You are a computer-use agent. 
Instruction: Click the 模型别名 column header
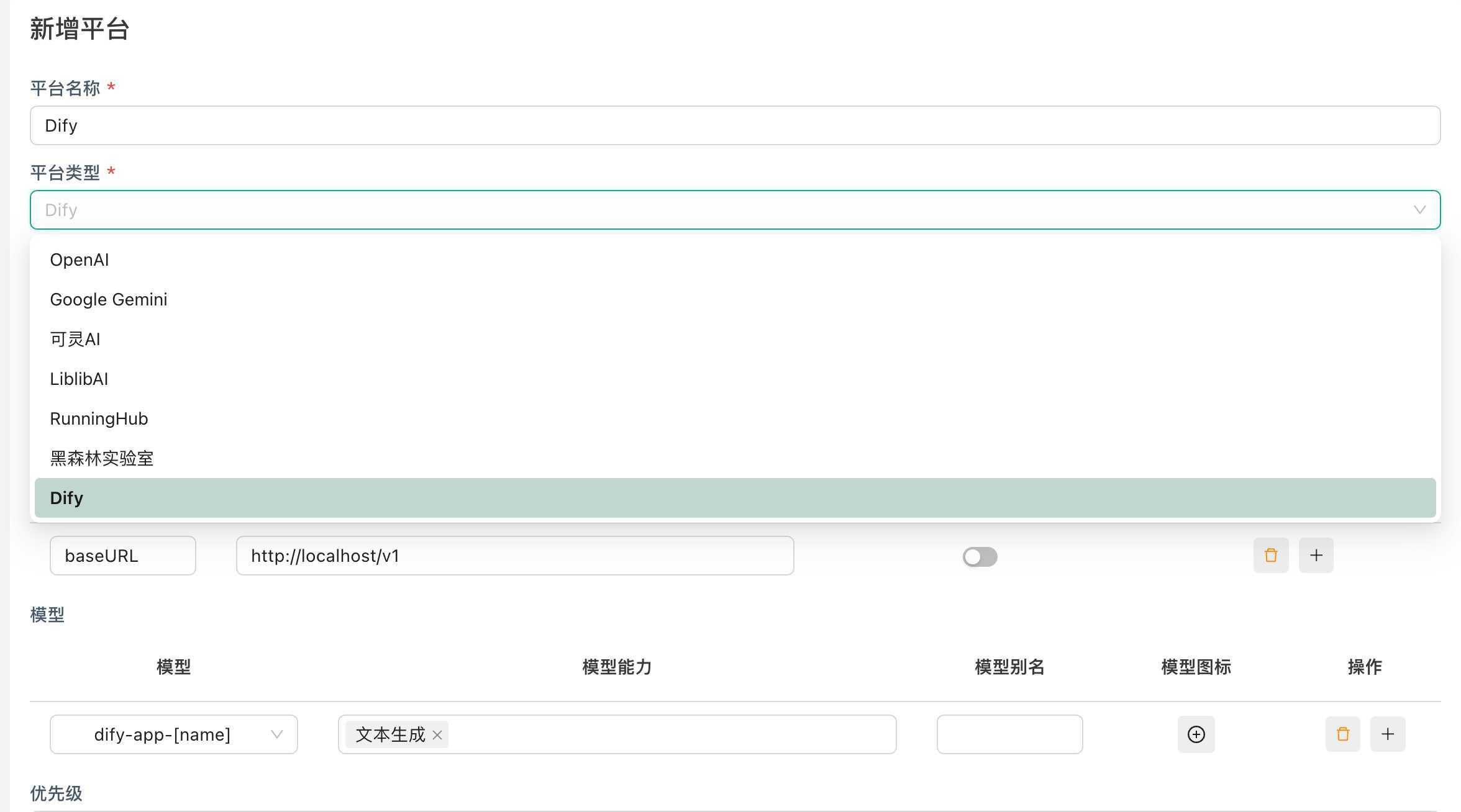pos(1009,667)
